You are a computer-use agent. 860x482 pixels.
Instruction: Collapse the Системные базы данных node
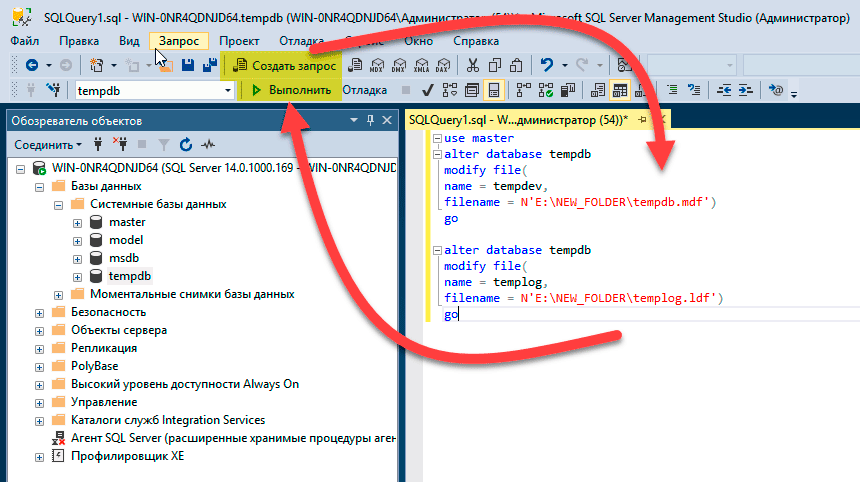coord(59,204)
